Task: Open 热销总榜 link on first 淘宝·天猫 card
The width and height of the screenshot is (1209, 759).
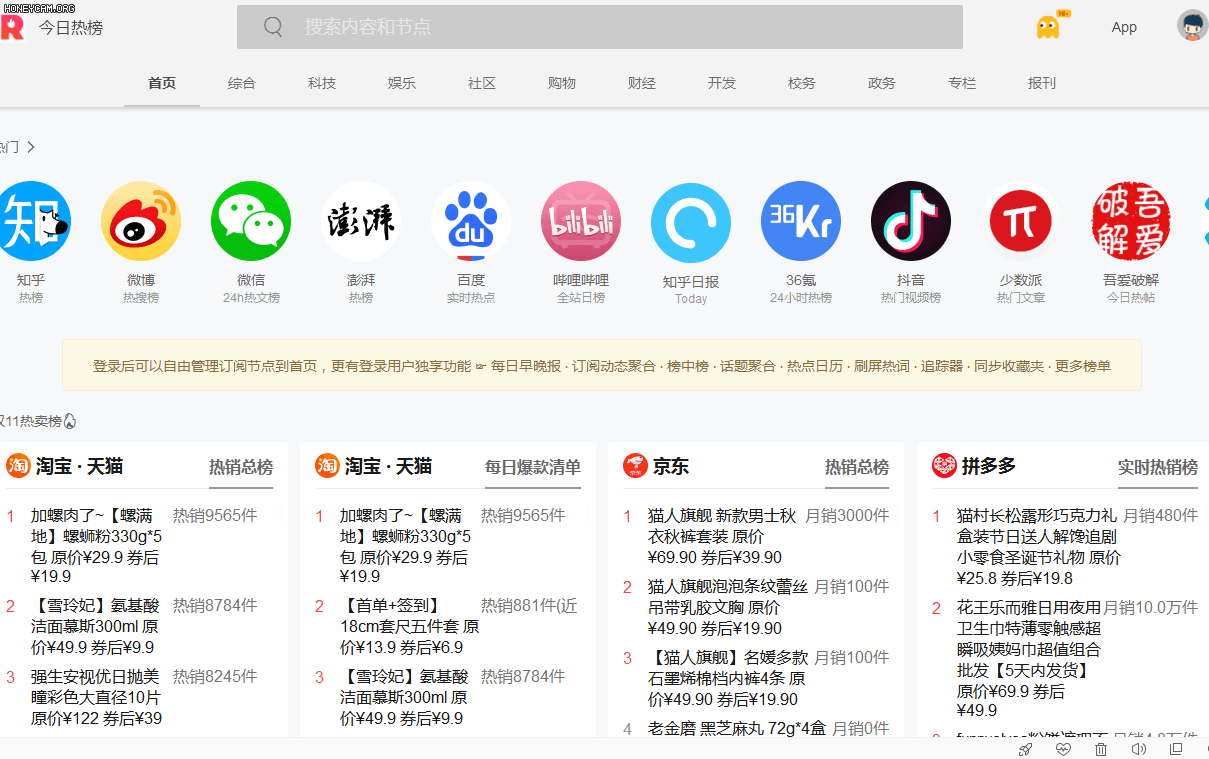Action: pyautogui.click(x=241, y=467)
